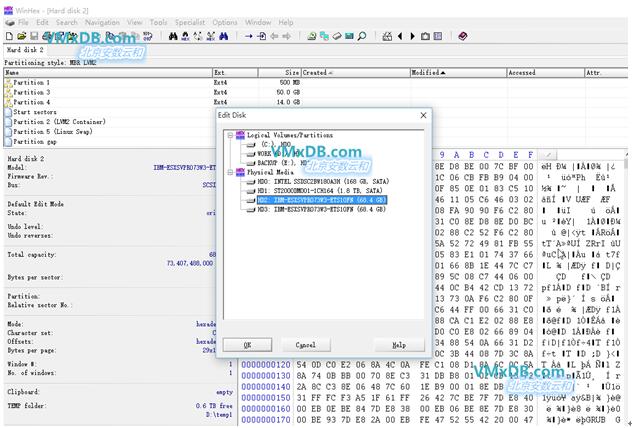This screenshot has width=632, height=428.
Task: Click the black right triangle icon
Action: (x=412, y=36)
